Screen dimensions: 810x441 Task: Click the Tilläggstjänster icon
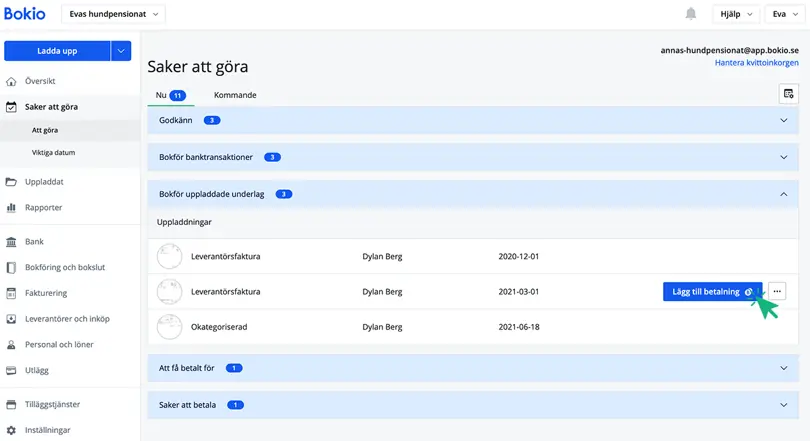tap(11, 404)
